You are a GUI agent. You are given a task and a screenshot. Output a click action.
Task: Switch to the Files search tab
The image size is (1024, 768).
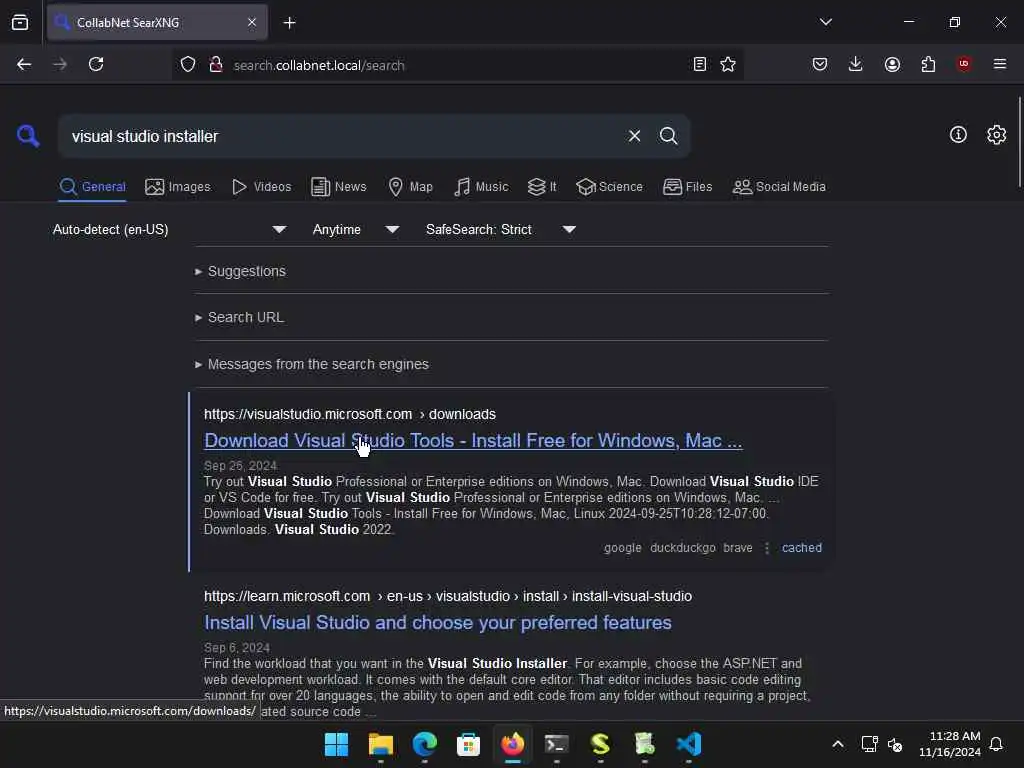[687, 187]
